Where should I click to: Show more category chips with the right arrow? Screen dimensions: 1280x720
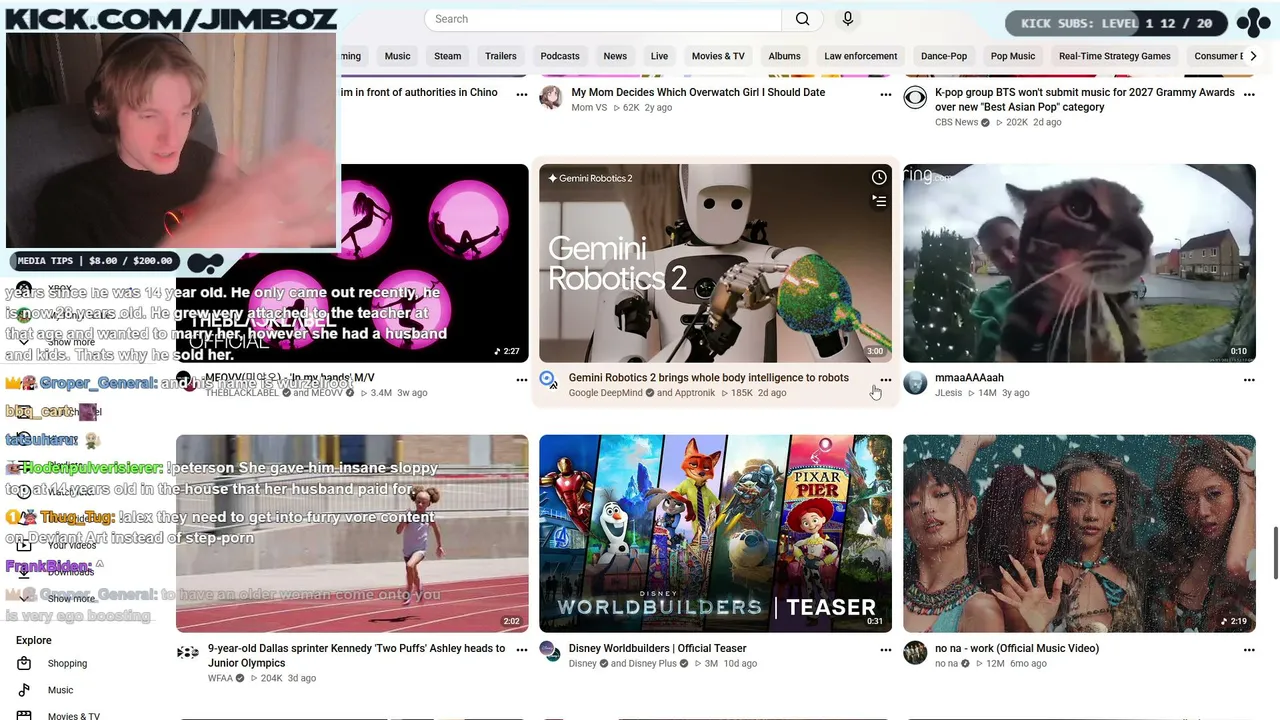pos(1253,56)
